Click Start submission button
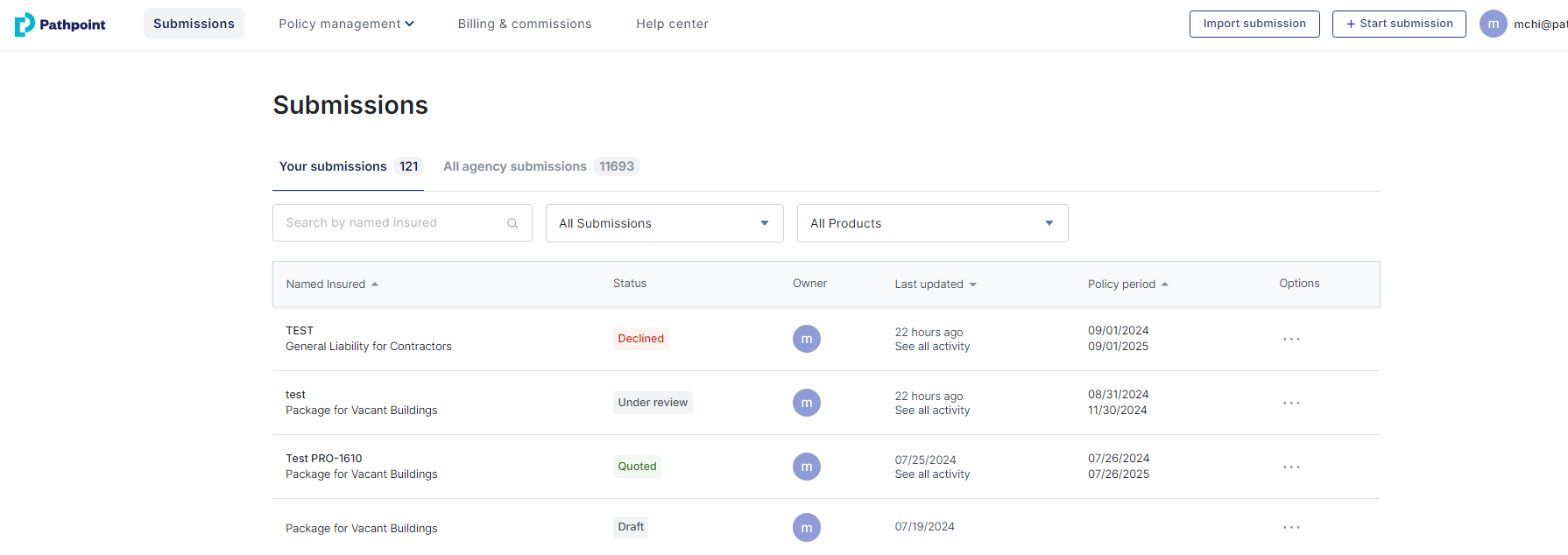Image resolution: width=1568 pixels, height=555 pixels. [x=1398, y=24]
